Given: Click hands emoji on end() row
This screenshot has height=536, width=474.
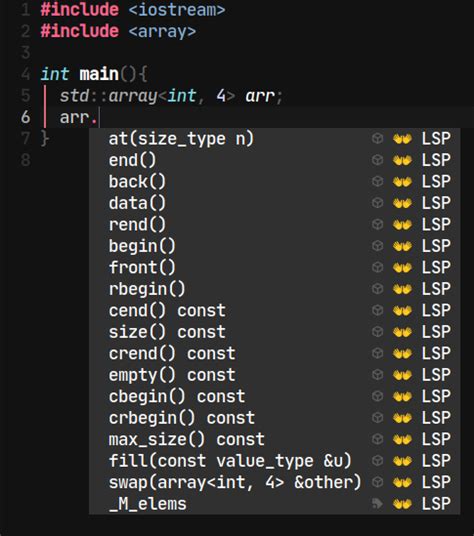Looking at the screenshot, I should coord(402,160).
